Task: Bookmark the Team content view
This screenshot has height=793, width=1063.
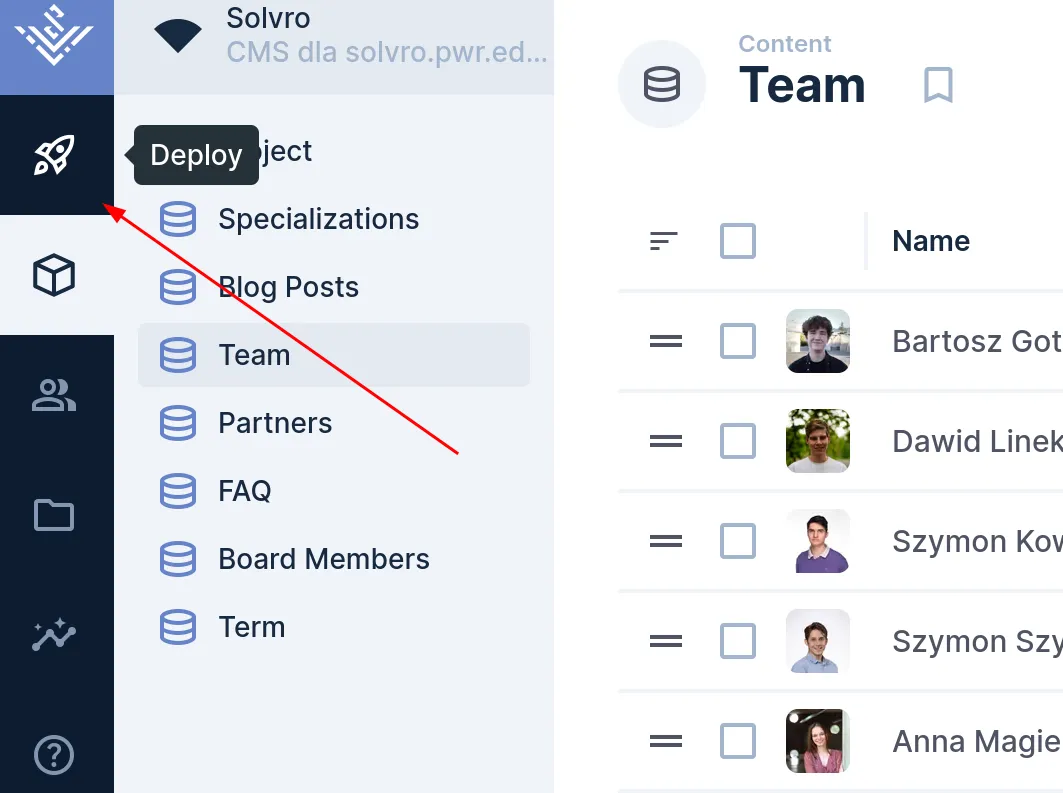Action: (x=937, y=86)
